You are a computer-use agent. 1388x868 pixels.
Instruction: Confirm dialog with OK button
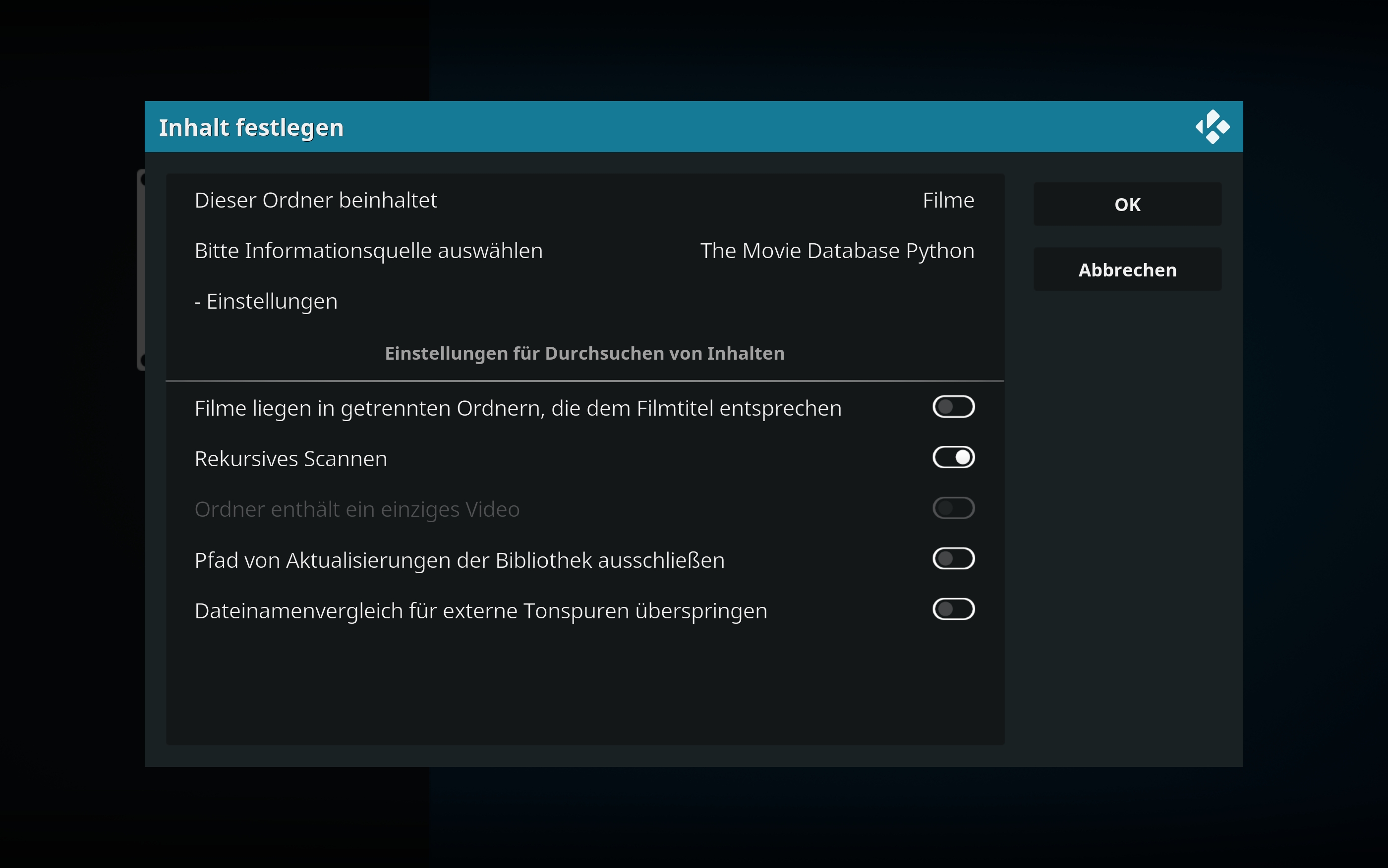pos(1127,205)
